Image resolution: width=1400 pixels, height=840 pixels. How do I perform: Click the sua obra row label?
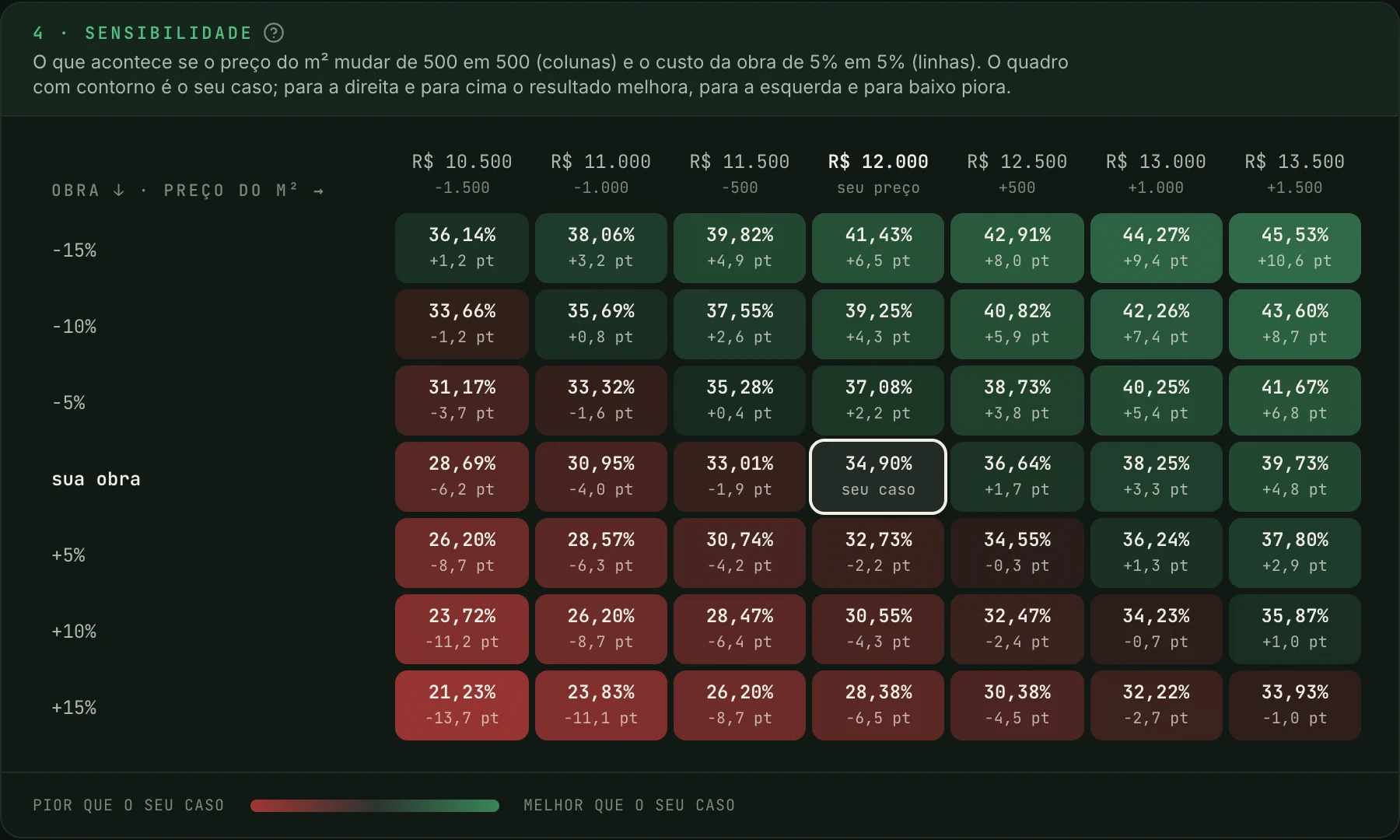[x=96, y=479]
